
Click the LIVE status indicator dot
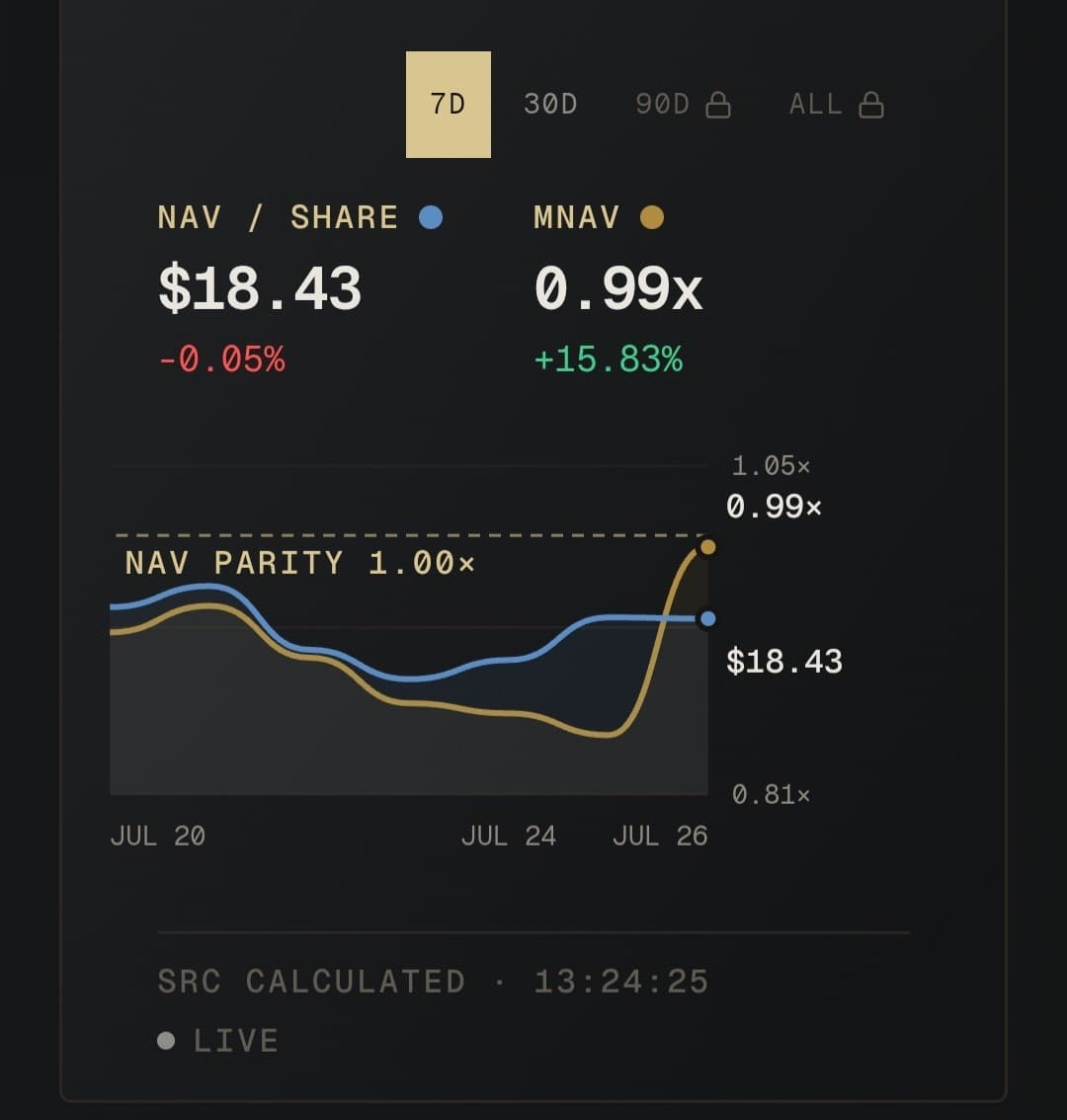tap(166, 1041)
